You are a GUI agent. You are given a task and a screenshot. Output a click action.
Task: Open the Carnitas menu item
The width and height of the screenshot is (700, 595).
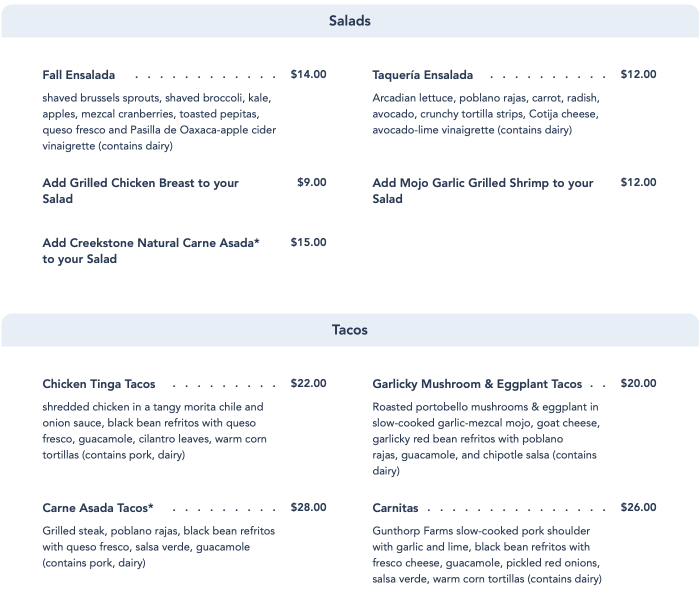pos(395,508)
